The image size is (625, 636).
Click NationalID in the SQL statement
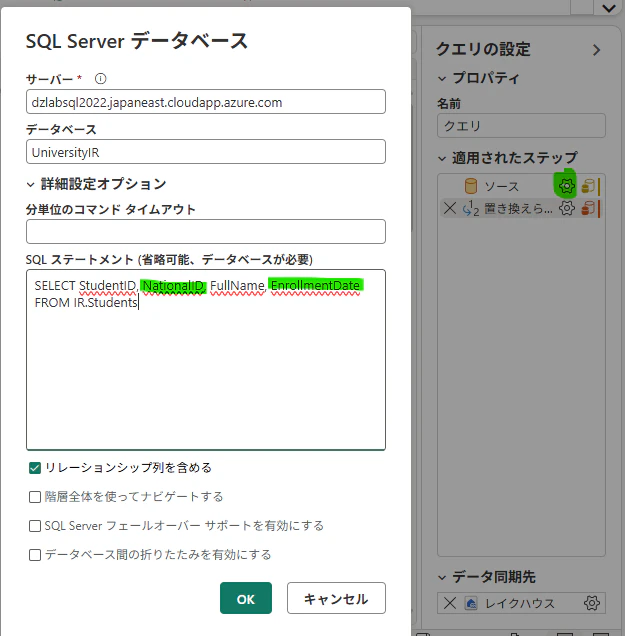point(173,286)
